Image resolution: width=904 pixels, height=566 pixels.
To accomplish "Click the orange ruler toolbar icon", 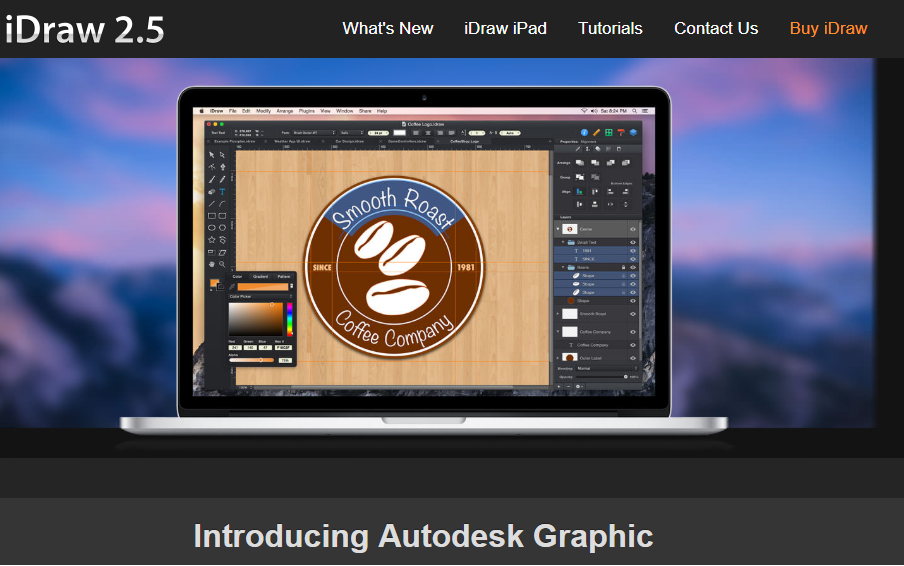I will (x=597, y=133).
